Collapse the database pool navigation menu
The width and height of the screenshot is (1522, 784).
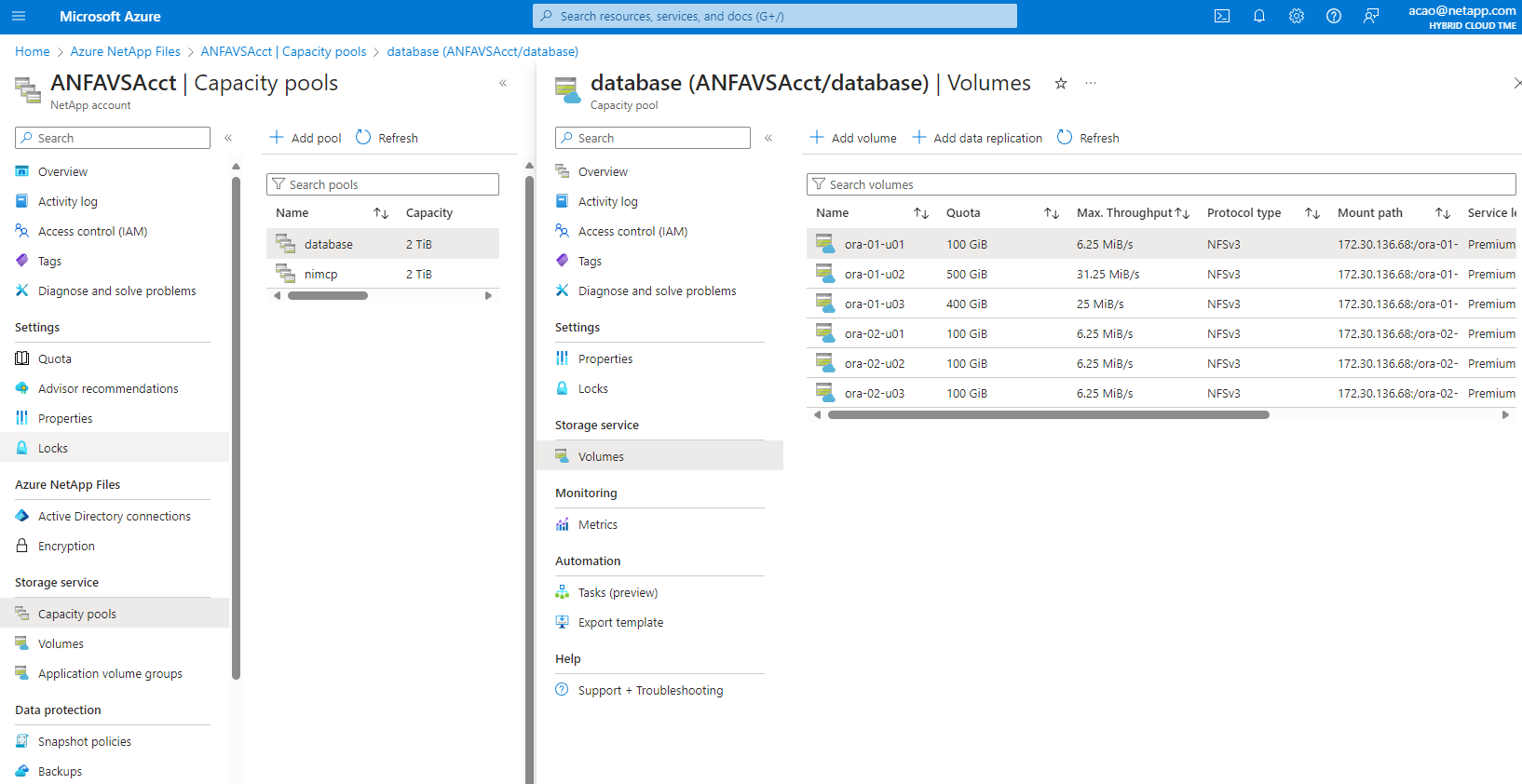(x=768, y=138)
